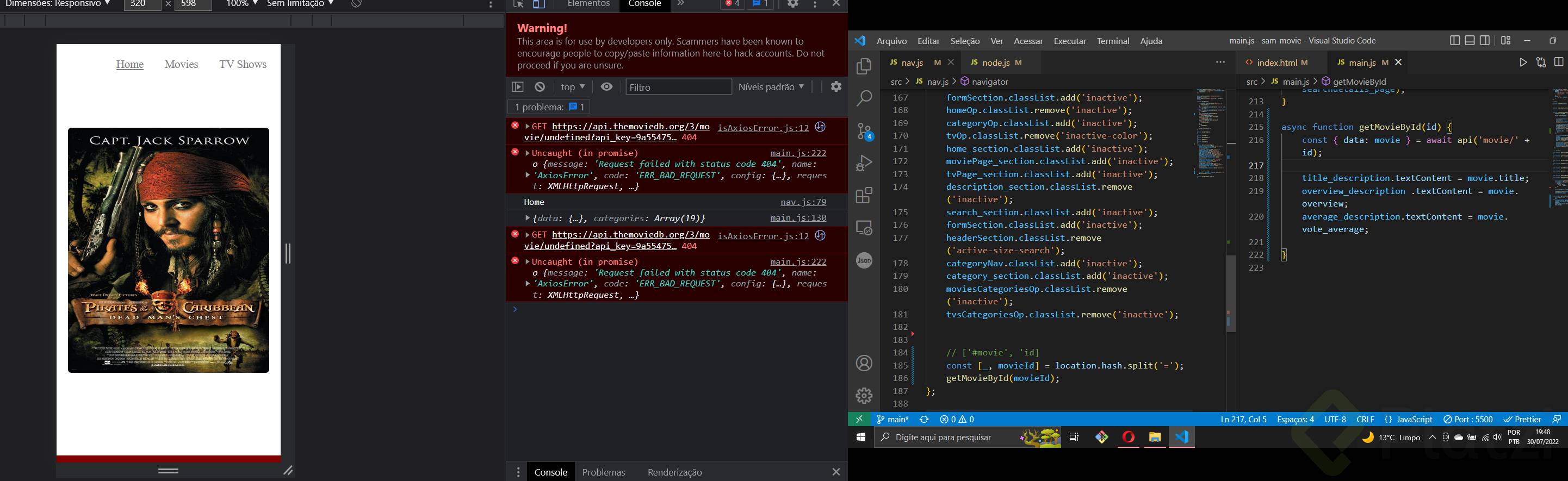Viewport: 1568px width, 481px height.
Task: Open the Search panel in VS Code
Action: coord(864,98)
